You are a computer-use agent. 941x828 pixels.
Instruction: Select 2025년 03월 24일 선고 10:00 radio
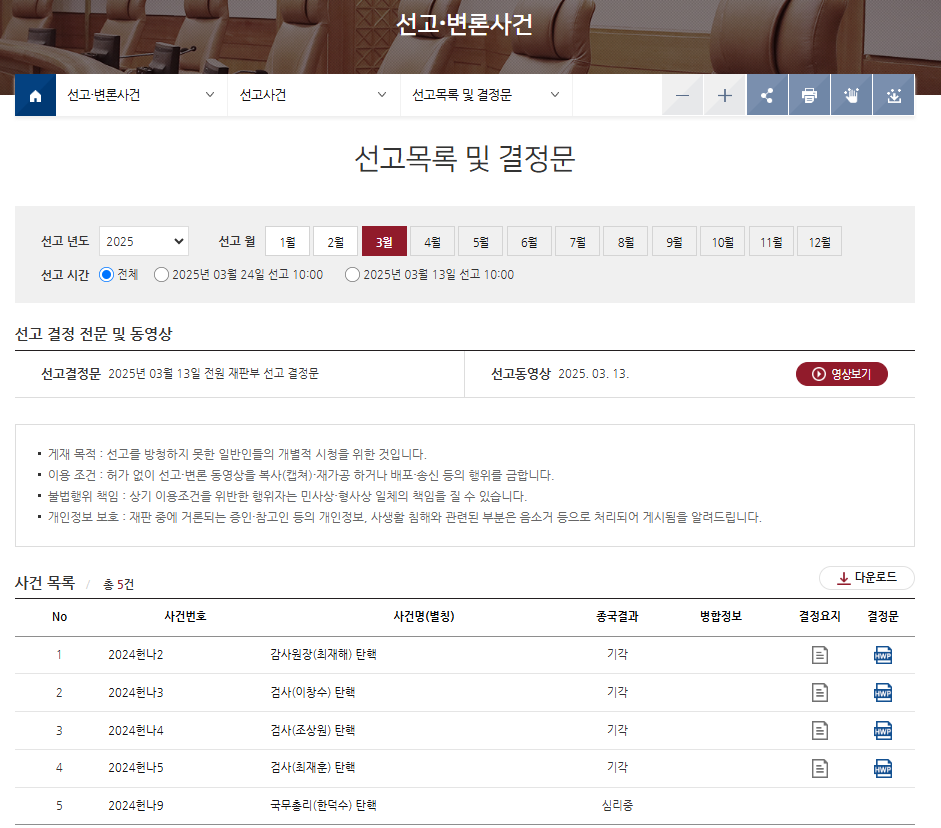tap(161, 275)
